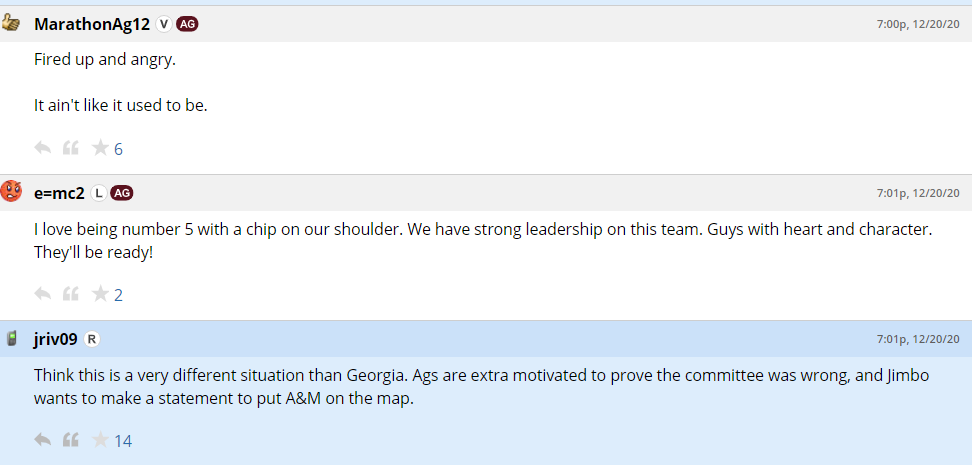This screenshot has width=972, height=465.
Task: Click the R badge next to jriv09
Action: click(92, 339)
